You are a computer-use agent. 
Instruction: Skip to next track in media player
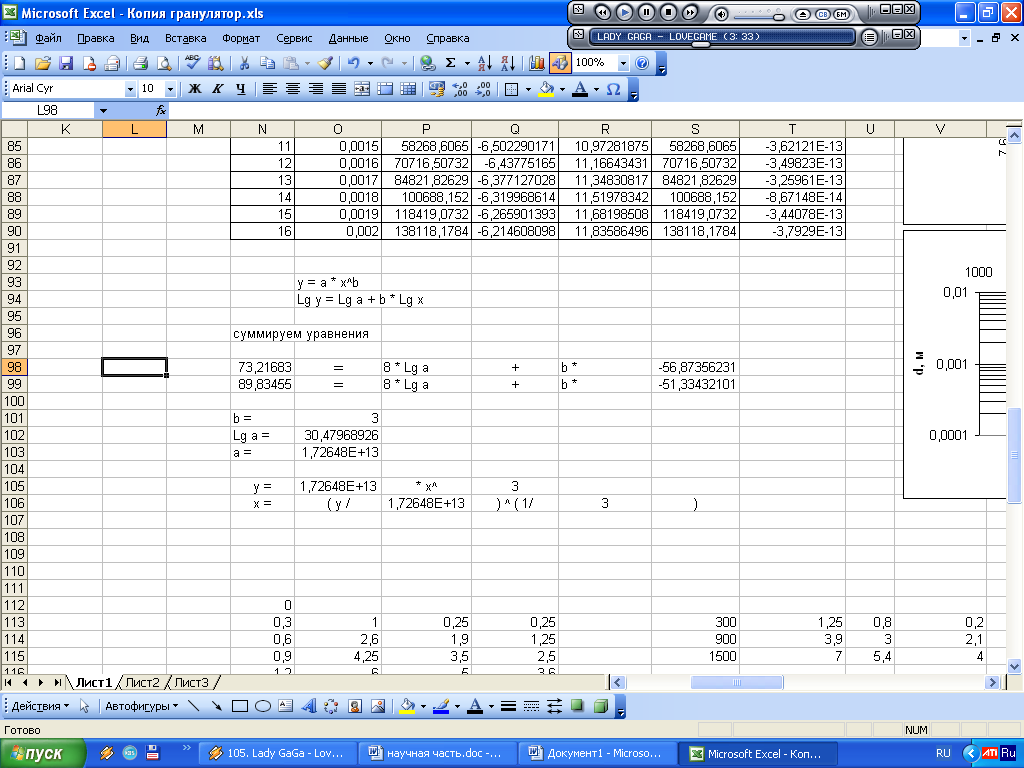690,12
